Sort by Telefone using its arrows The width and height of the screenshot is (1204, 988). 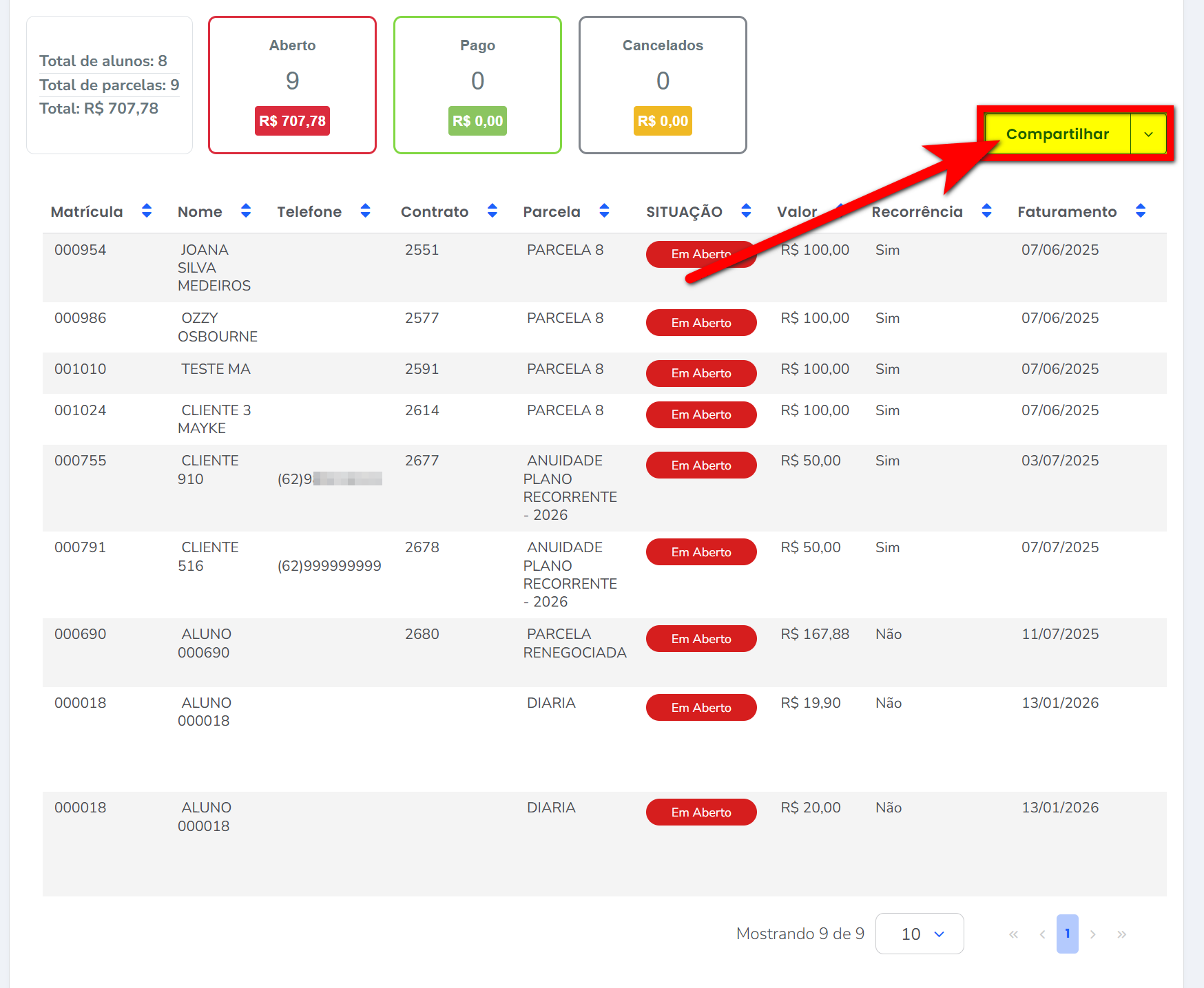[x=366, y=211]
